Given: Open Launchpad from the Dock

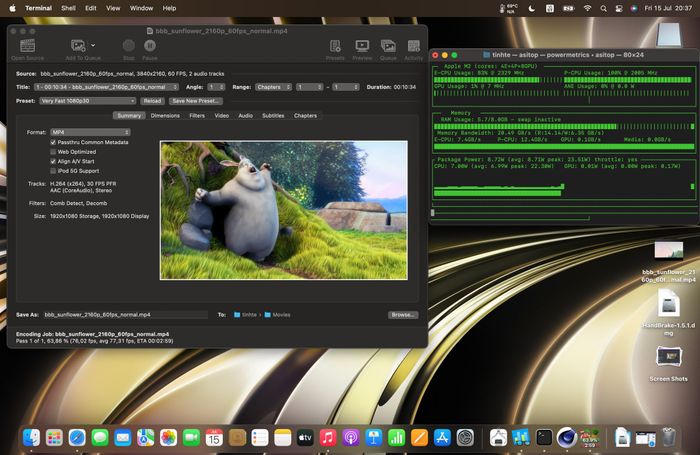Looking at the screenshot, I should click(54, 438).
